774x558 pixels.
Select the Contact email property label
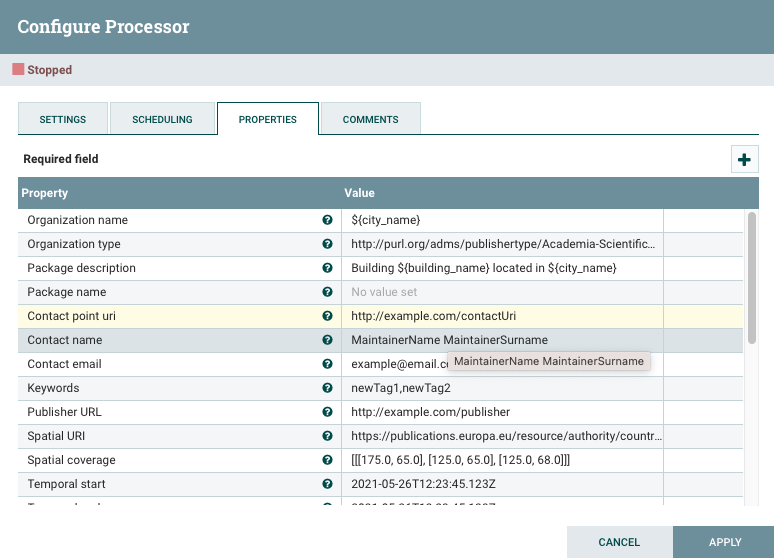click(64, 364)
